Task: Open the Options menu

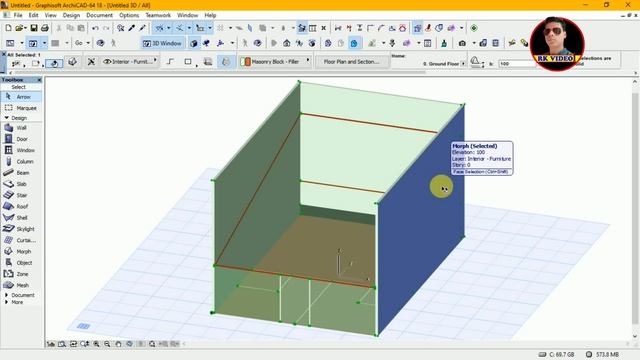Action: [x=129, y=15]
